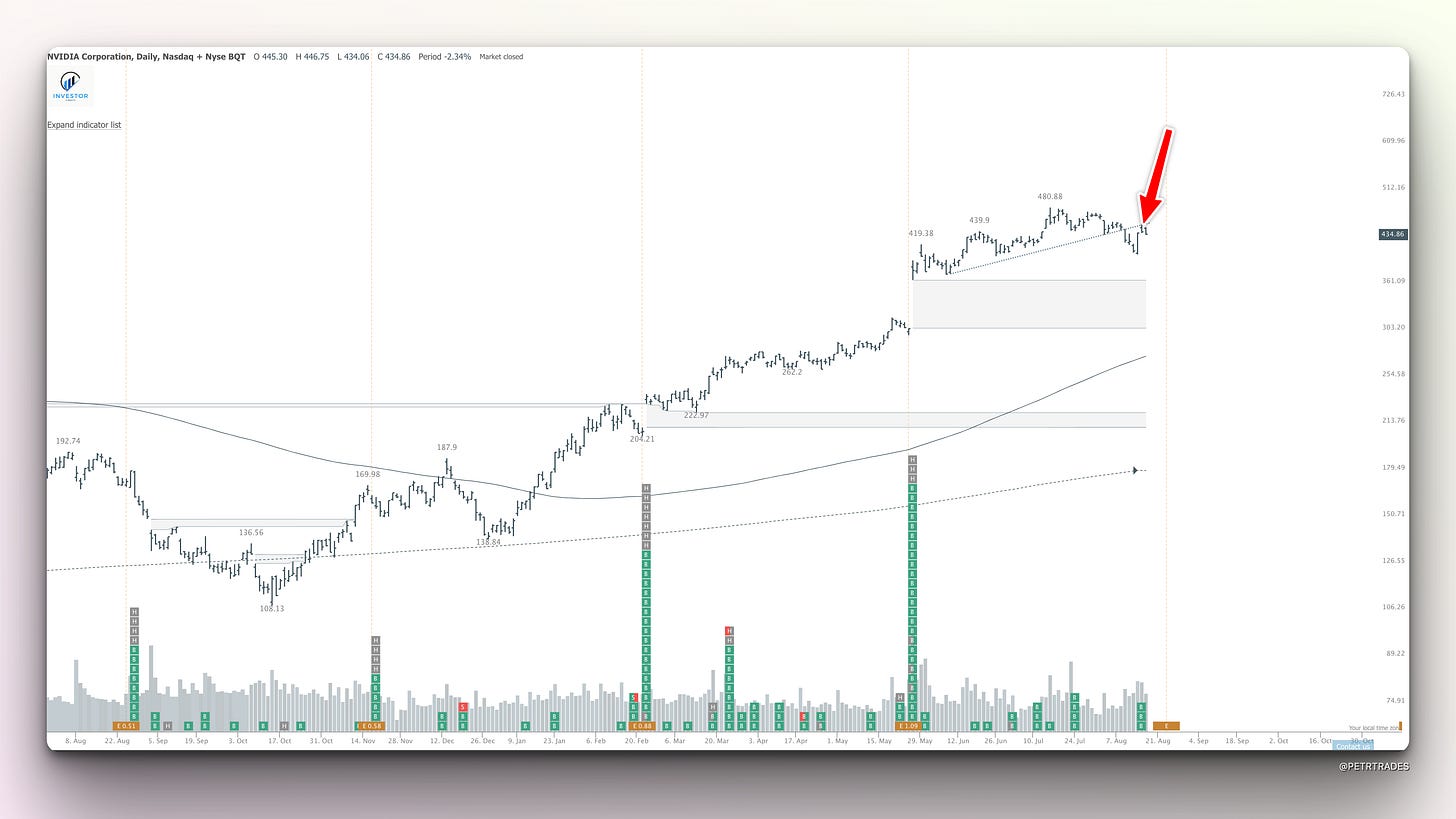1456x819 pixels.
Task: Click top H marker of February rating stack
Action: [646, 488]
